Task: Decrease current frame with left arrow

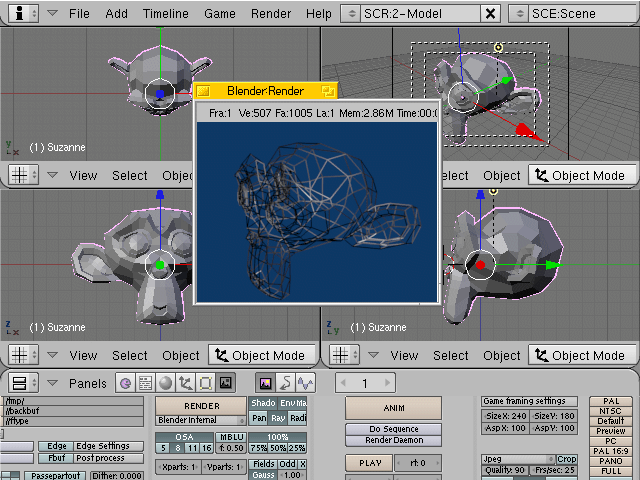Action: point(343,383)
